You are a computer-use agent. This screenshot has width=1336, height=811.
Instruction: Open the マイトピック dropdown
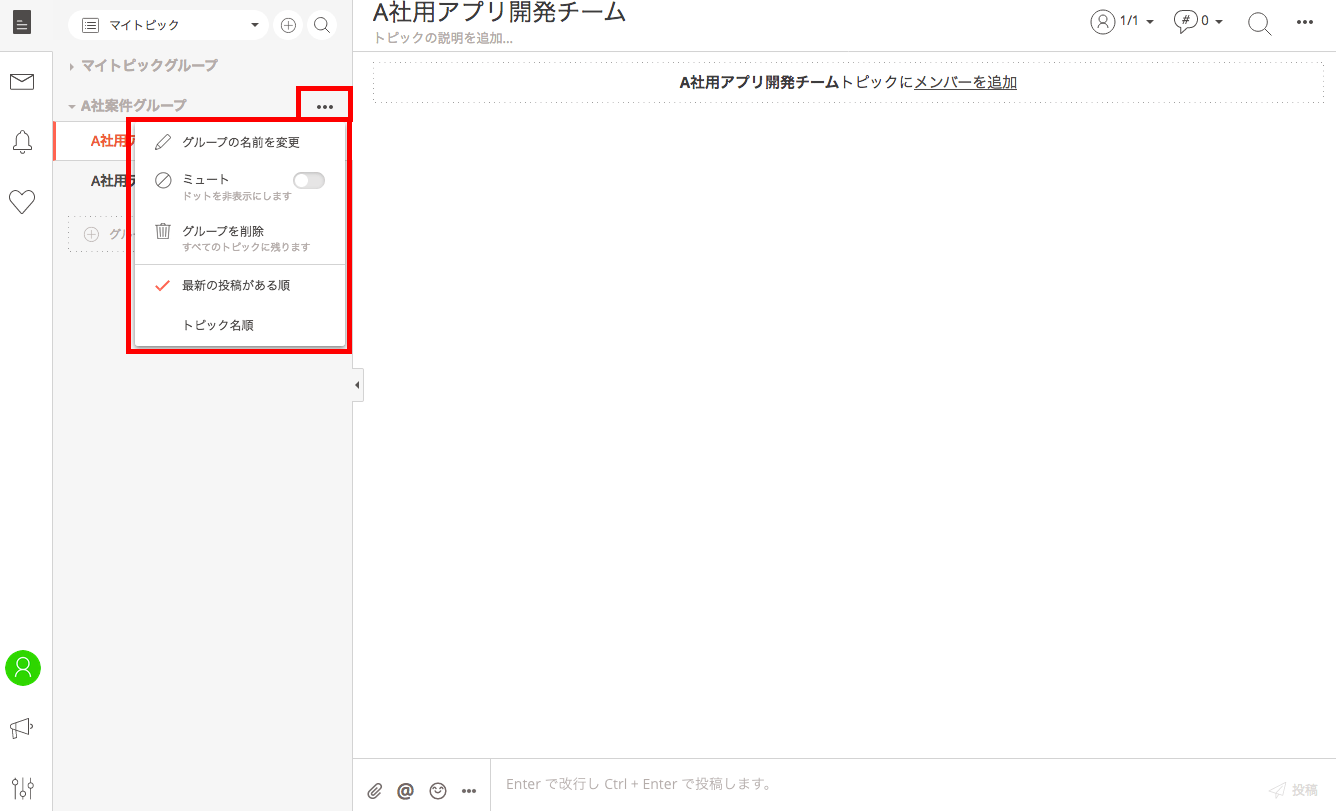(x=168, y=25)
